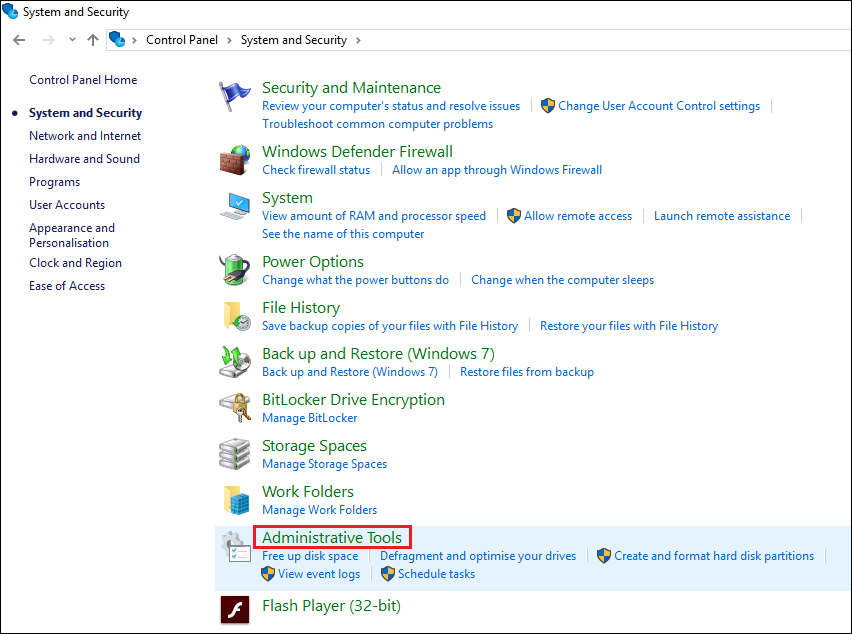Viewport: 852px width, 634px height.
Task: Open User Accounts category
Action: click(67, 205)
